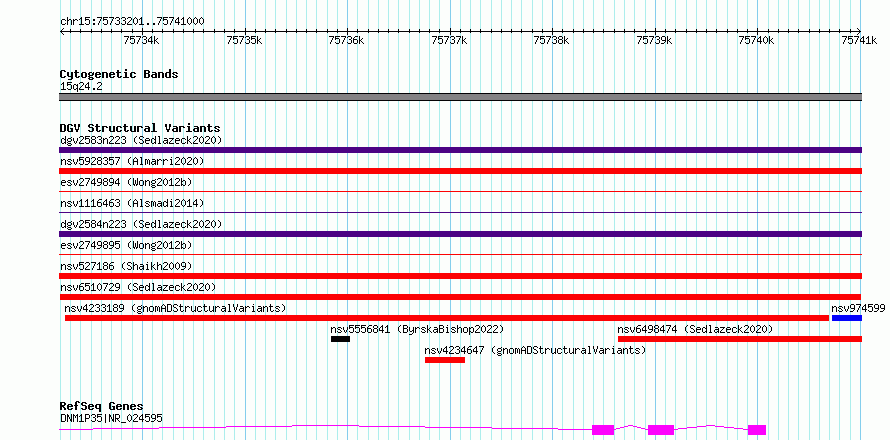Click the first magenta DNM1P35 exon block
The image size is (890, 440).
click(x=603, y=430)
